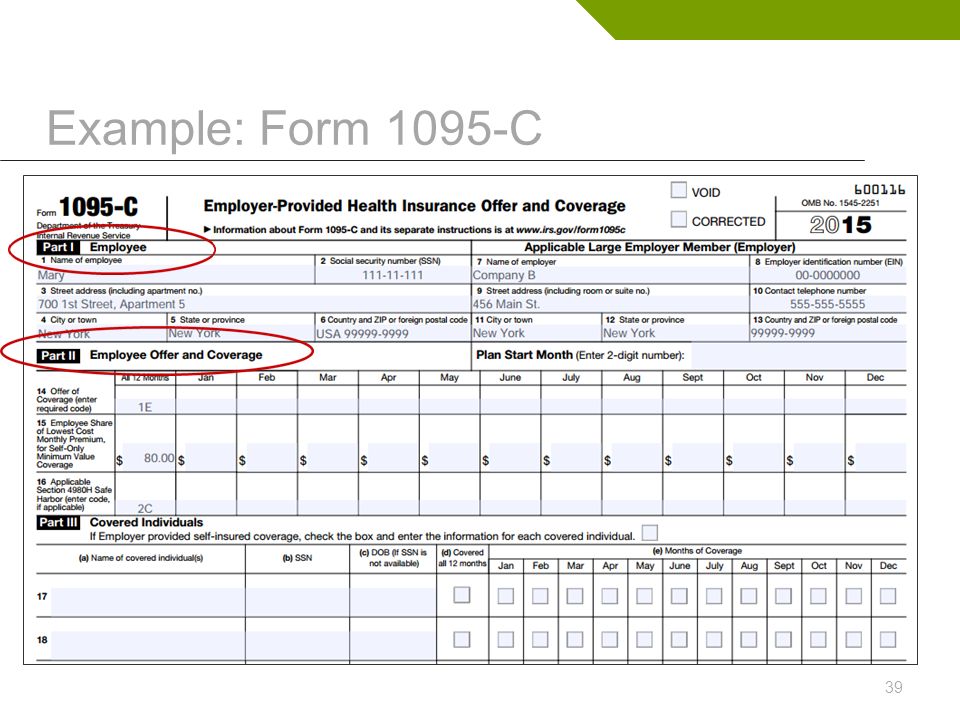Click contact telephone field 555-555-5555
The width and height of the screenshot is (960, 720).
click(828, 304)
